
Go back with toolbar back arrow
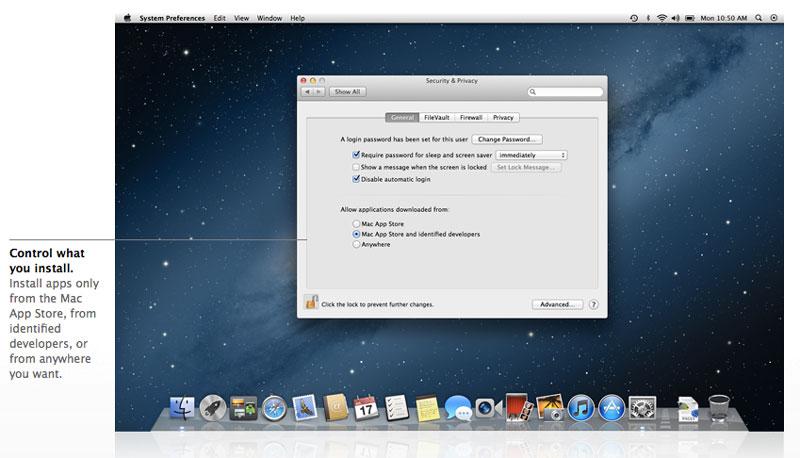click(x=307, y=92)
